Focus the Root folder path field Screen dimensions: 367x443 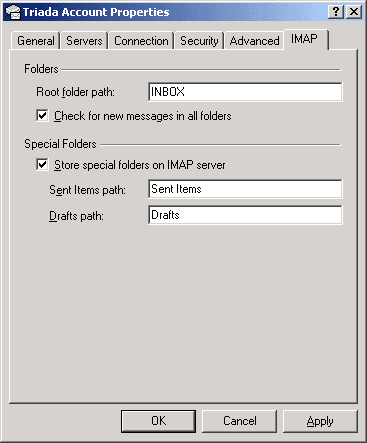click(245, 92)
